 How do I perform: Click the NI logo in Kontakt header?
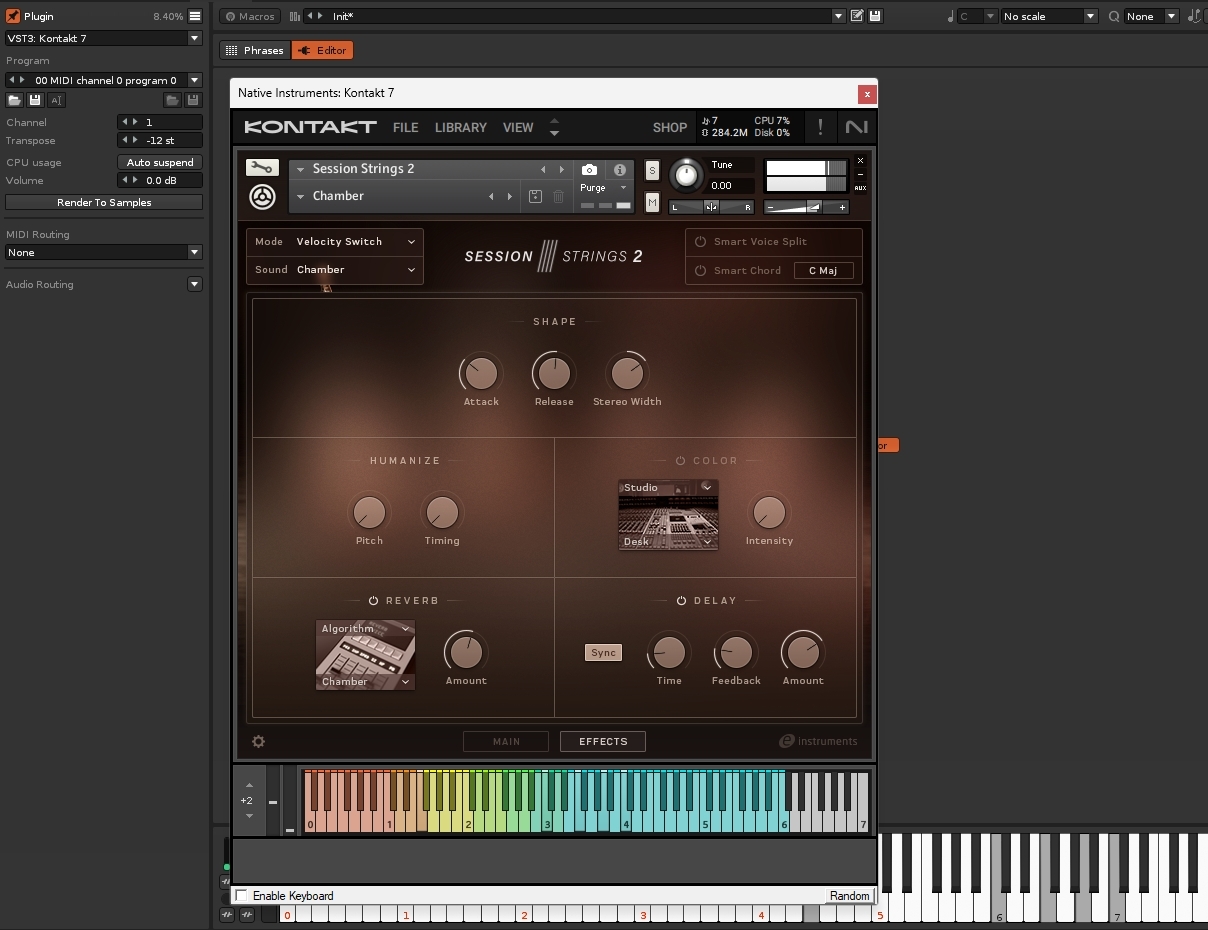coord(856,127)
